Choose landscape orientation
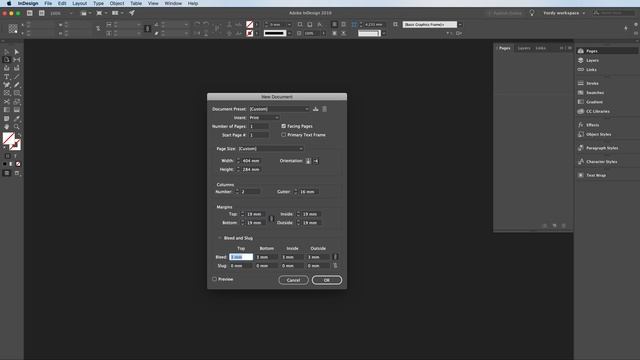Screen dimensions: 640x360 [316, 161]
